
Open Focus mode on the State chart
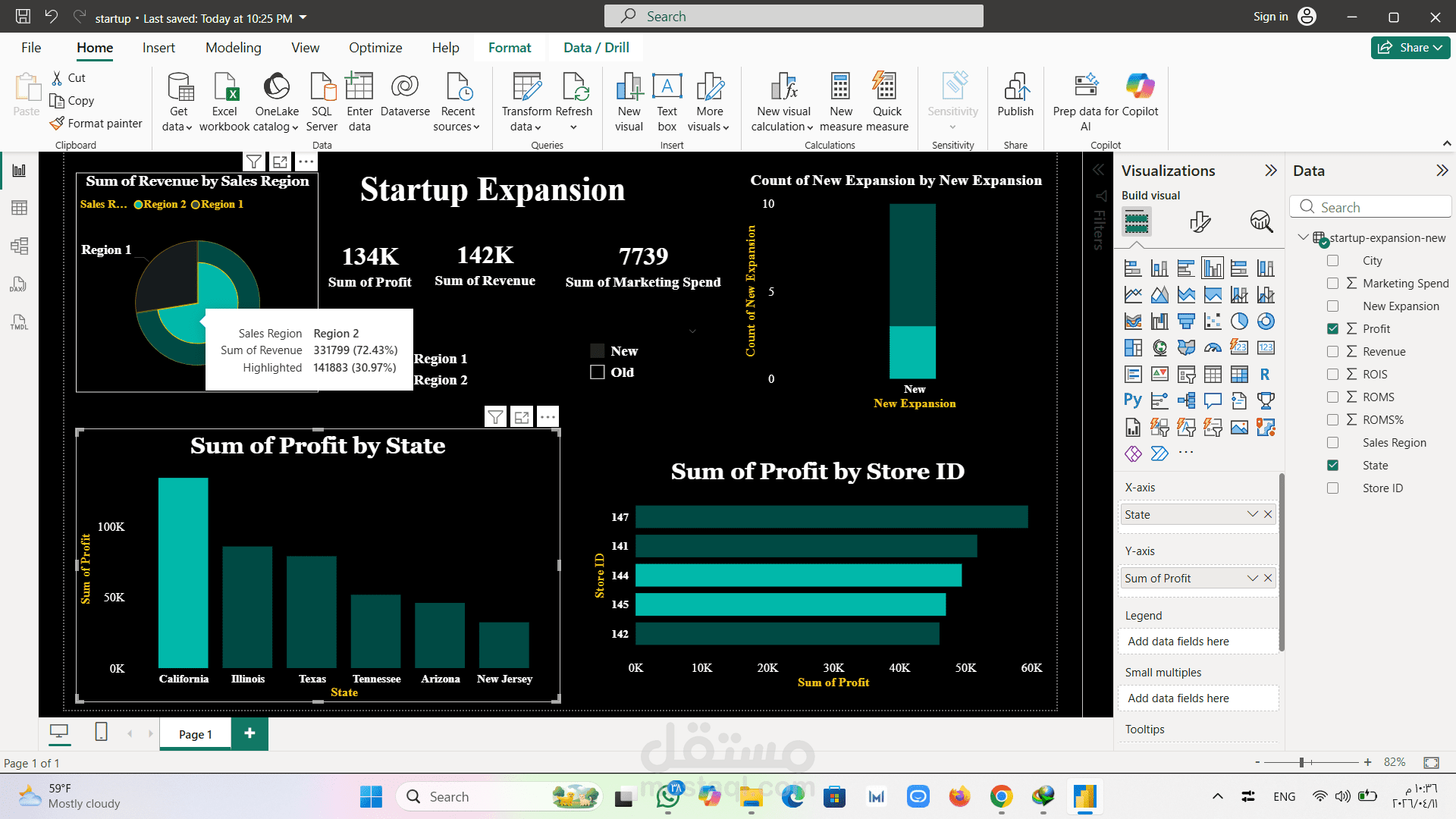click(x=522, y=416)
